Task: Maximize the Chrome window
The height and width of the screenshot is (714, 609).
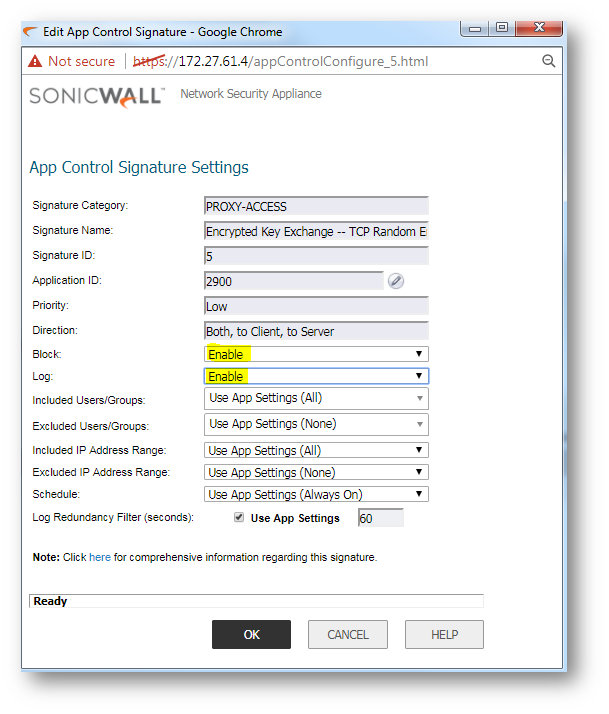Action: (502, 28)
